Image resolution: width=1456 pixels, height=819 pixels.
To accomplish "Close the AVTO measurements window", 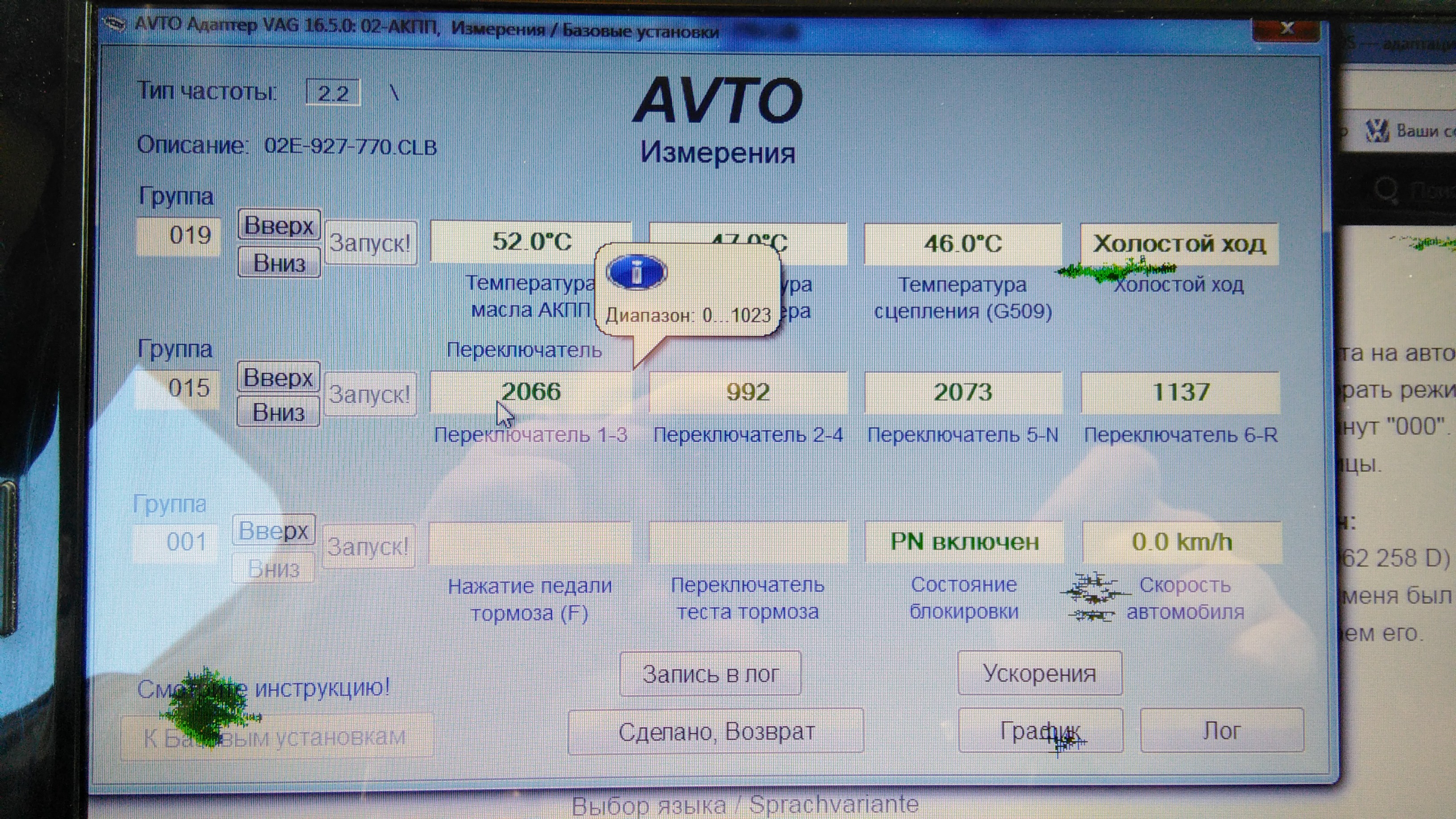I will [1287, 28].
